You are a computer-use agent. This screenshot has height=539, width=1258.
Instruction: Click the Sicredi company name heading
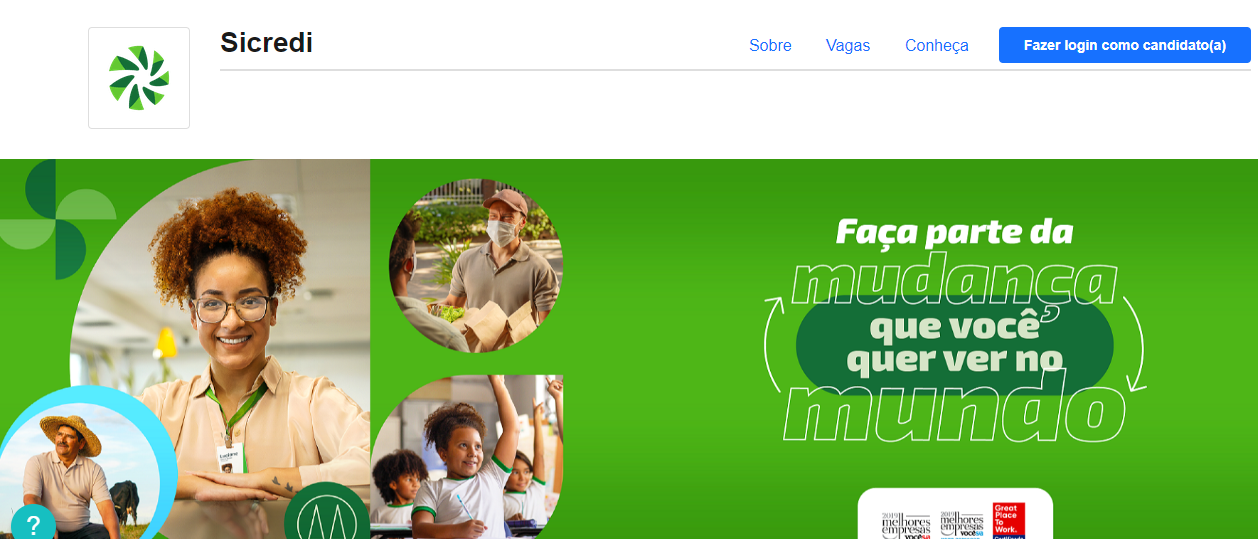point(267,42)
